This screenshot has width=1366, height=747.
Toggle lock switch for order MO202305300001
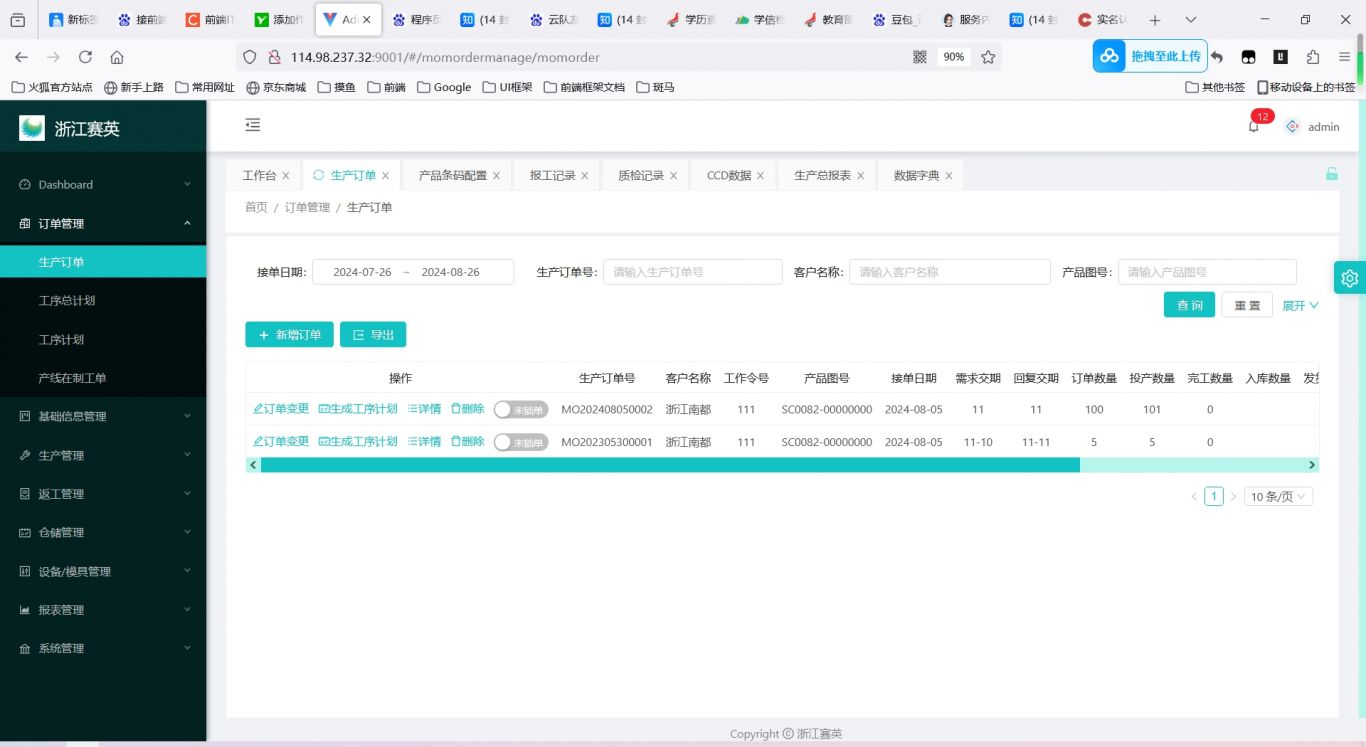point(521,442)
